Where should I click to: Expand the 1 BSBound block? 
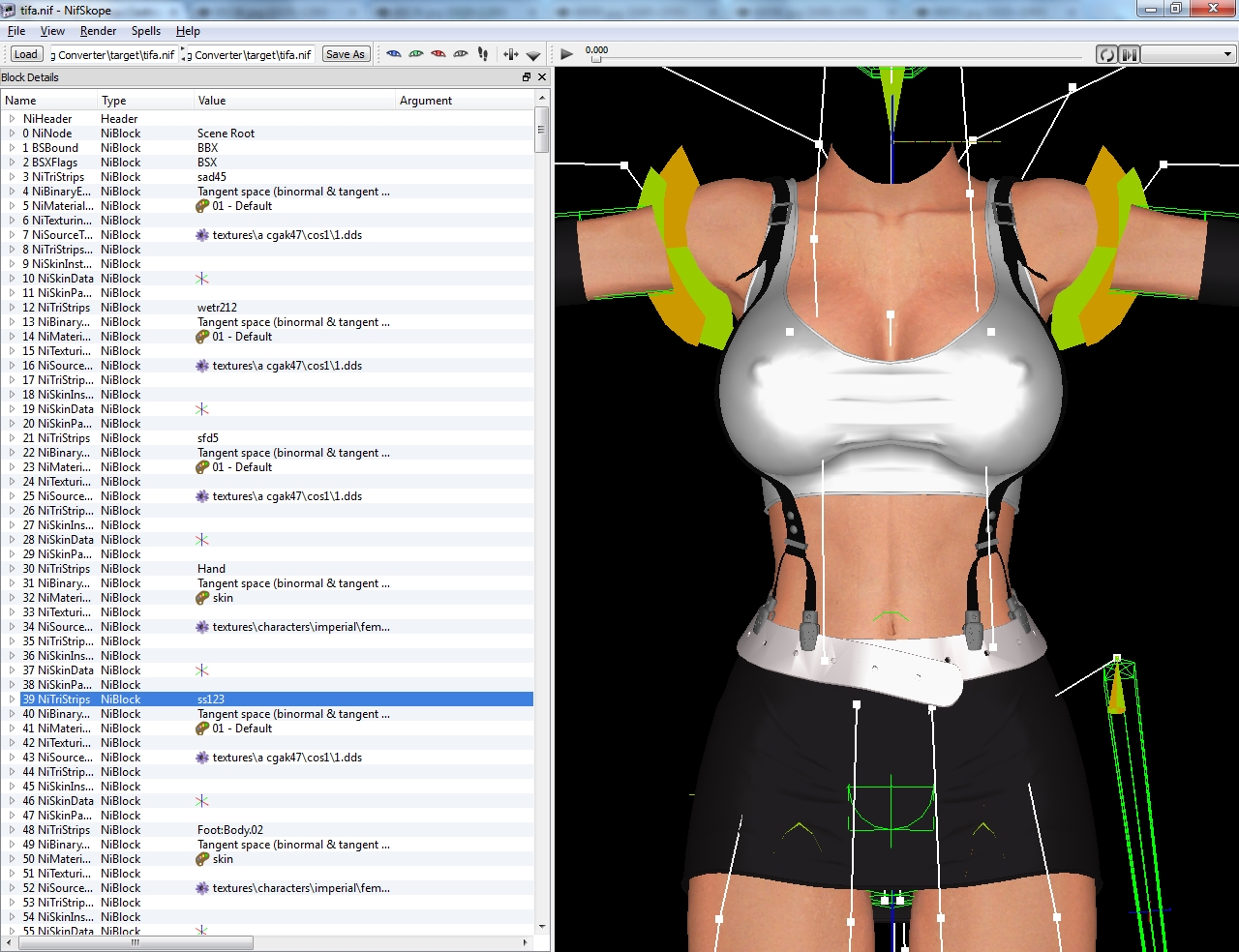click(x=12, y=148)
